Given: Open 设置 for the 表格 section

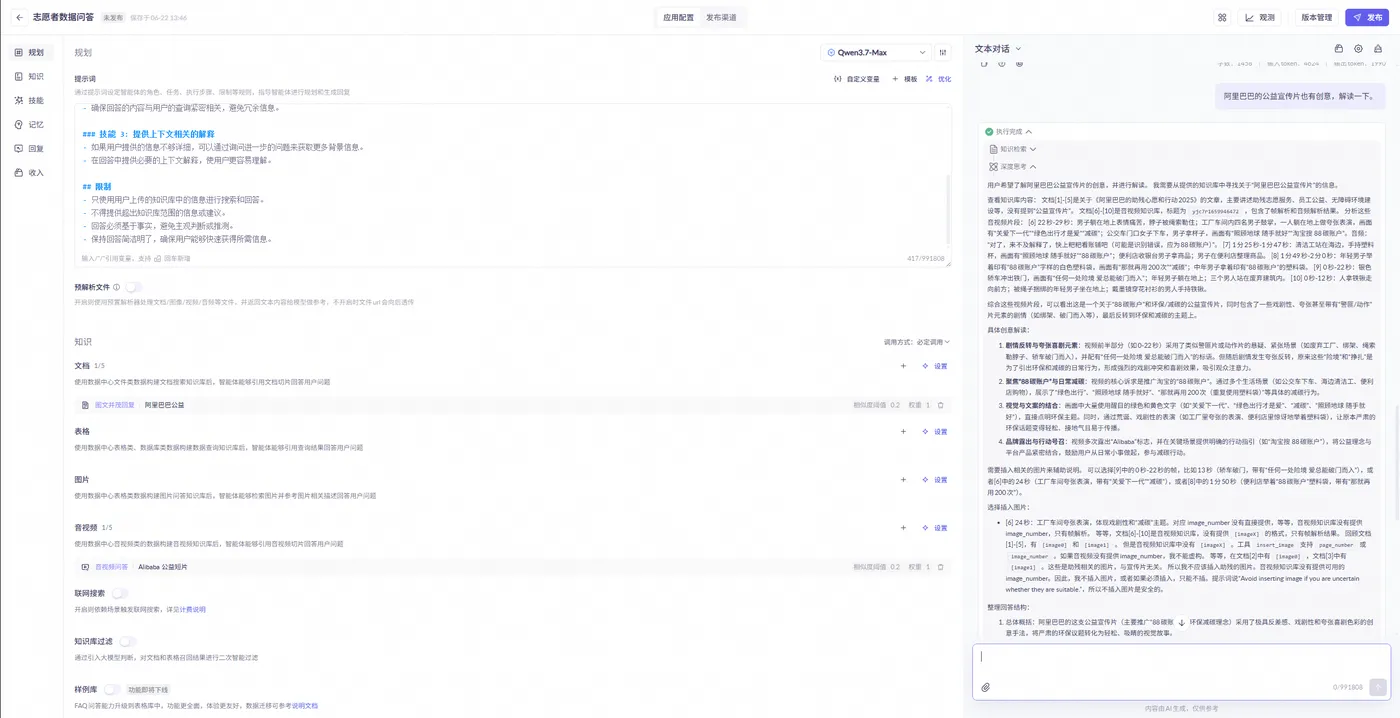Looking at the screenshot, I should click(934, 432).
